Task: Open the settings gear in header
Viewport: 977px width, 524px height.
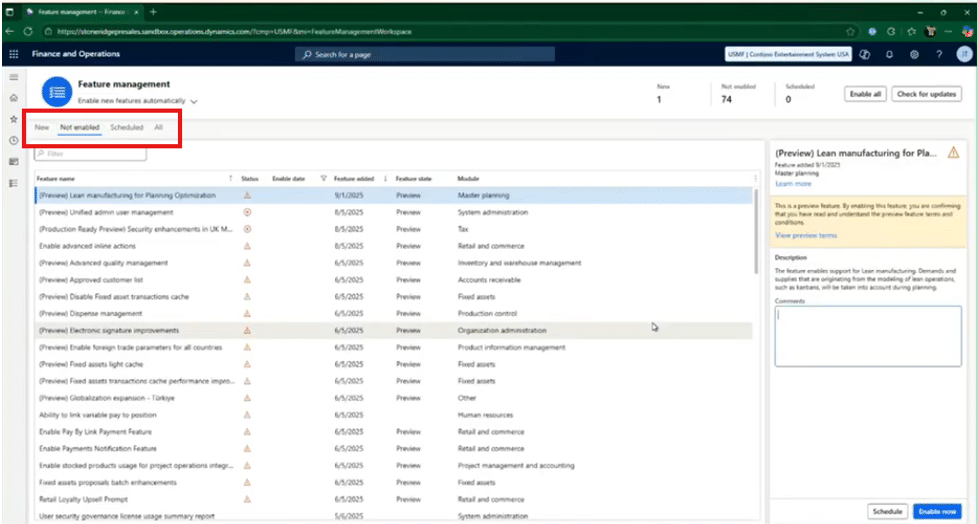Action: pos(914,54)
